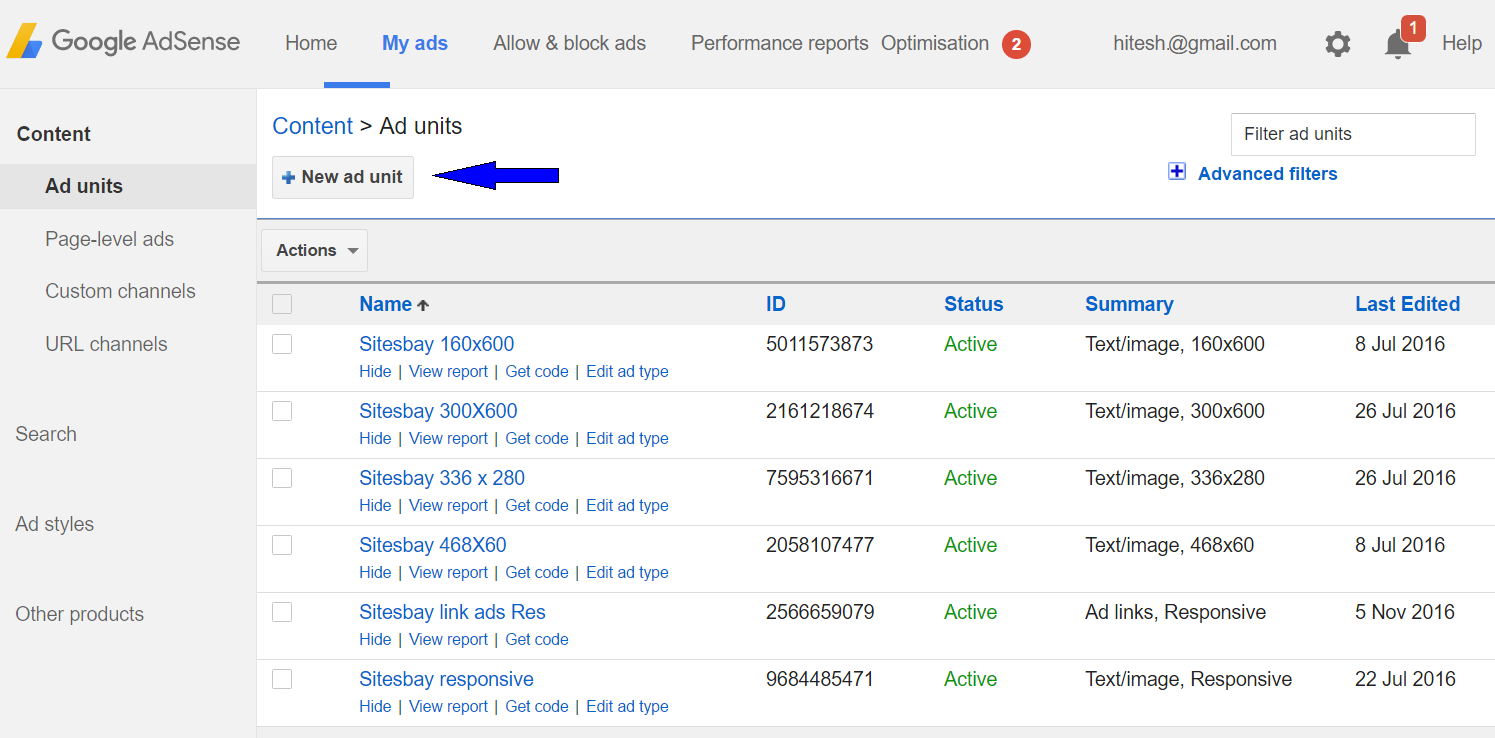This screenshot has width=1495, height=738.
Task: Check the box for Sitesbay 300X600
Action: (x=282, y=411)
